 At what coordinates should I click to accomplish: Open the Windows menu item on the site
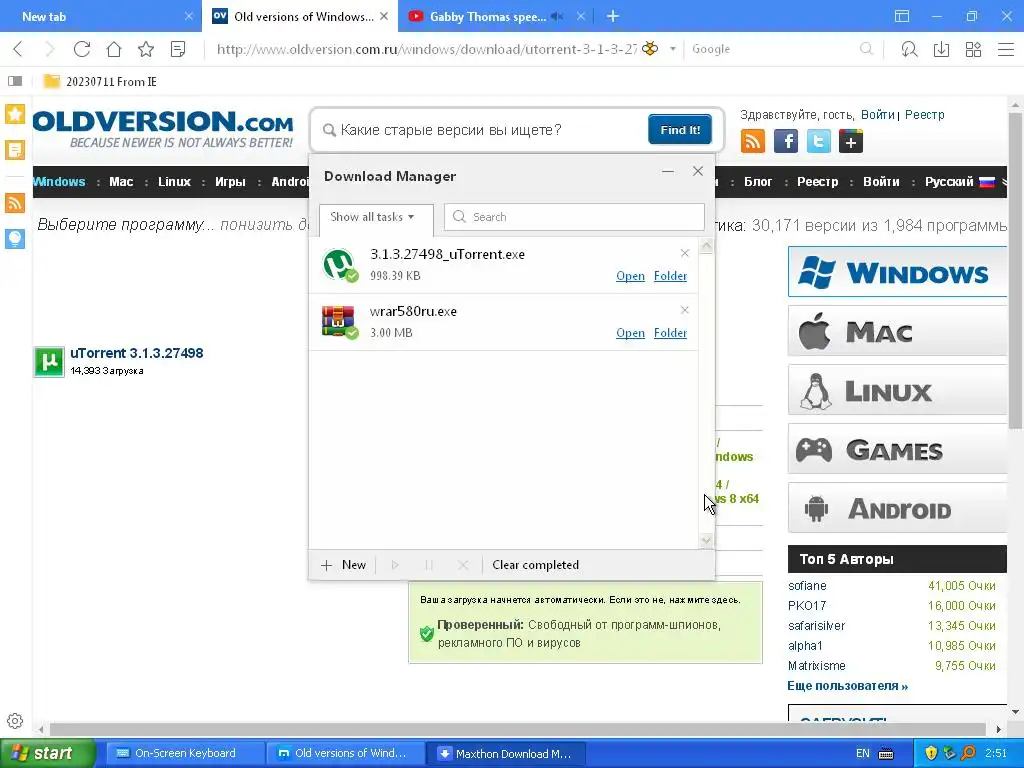click(59, 182)
